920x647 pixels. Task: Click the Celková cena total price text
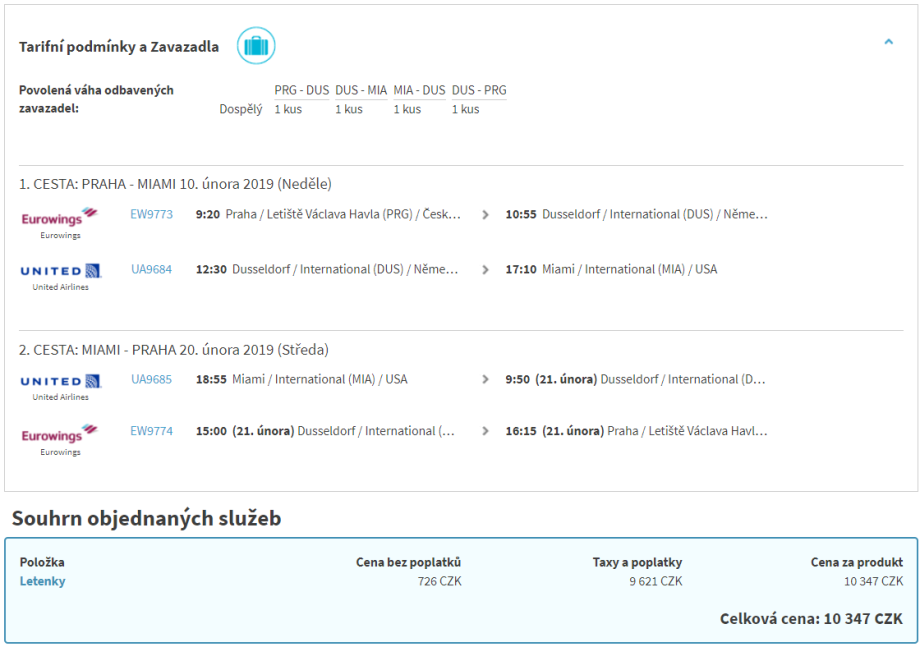811,619
